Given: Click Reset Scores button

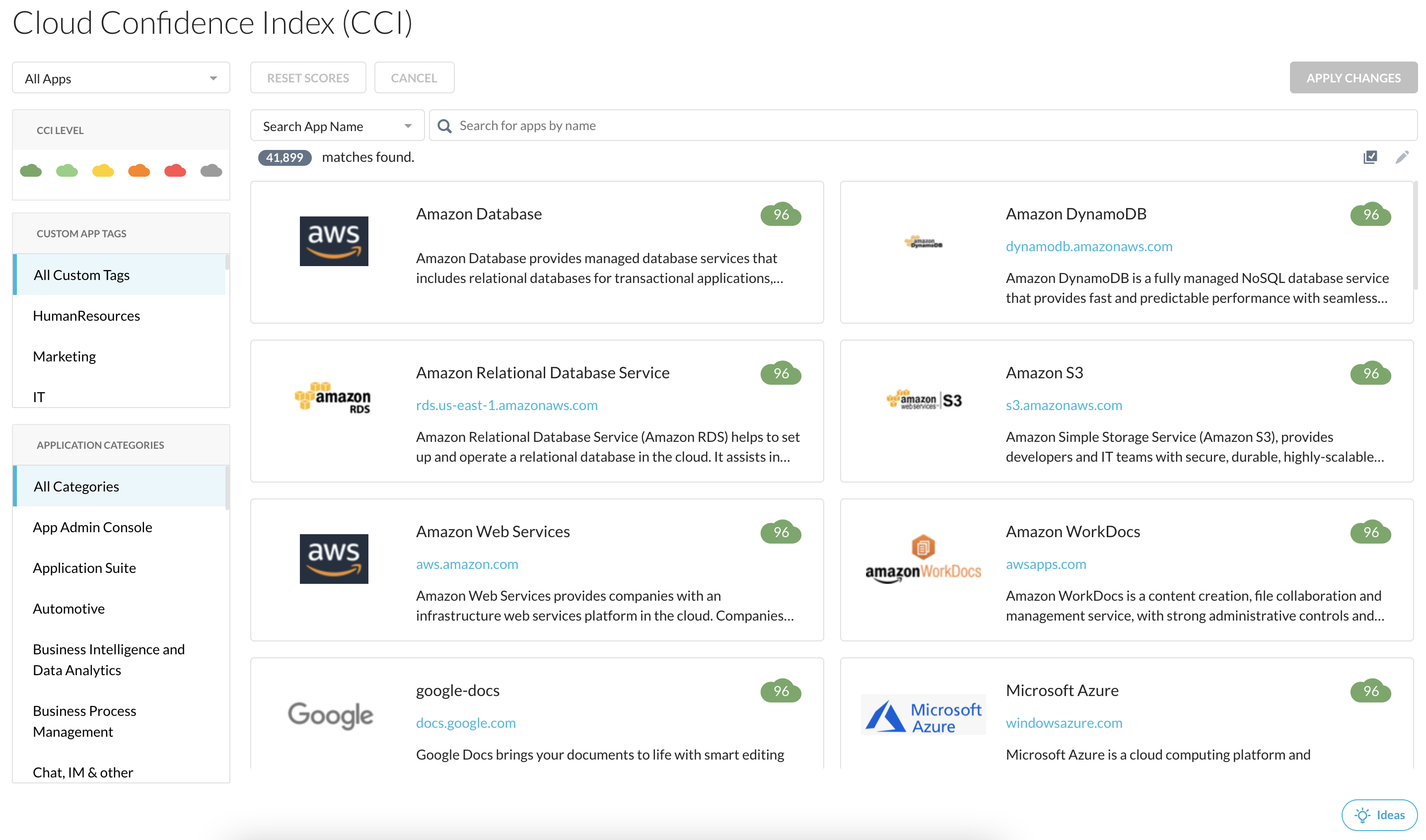Looking at the screenshot, I should pyautogui.click(x=308, y=78).
